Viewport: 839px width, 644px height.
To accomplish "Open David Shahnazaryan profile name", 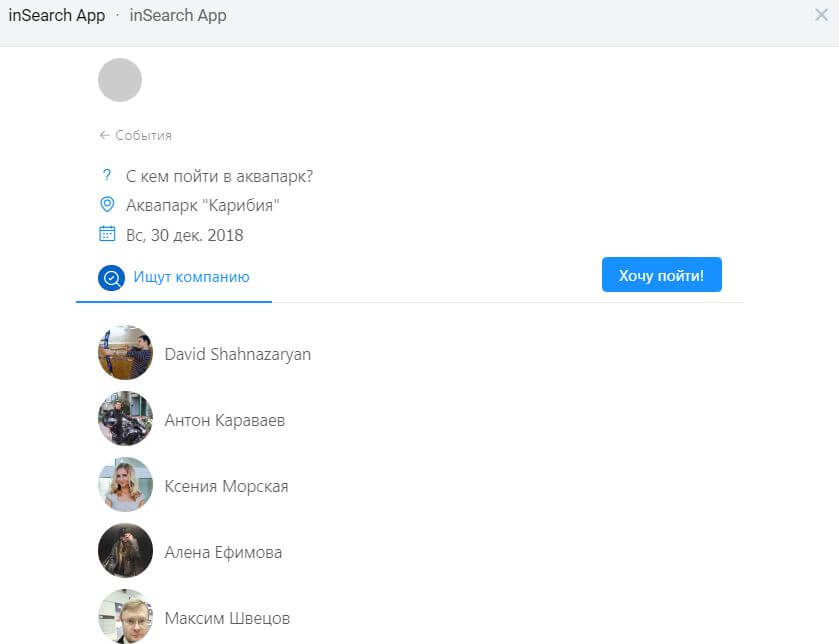I will [238, 354].
